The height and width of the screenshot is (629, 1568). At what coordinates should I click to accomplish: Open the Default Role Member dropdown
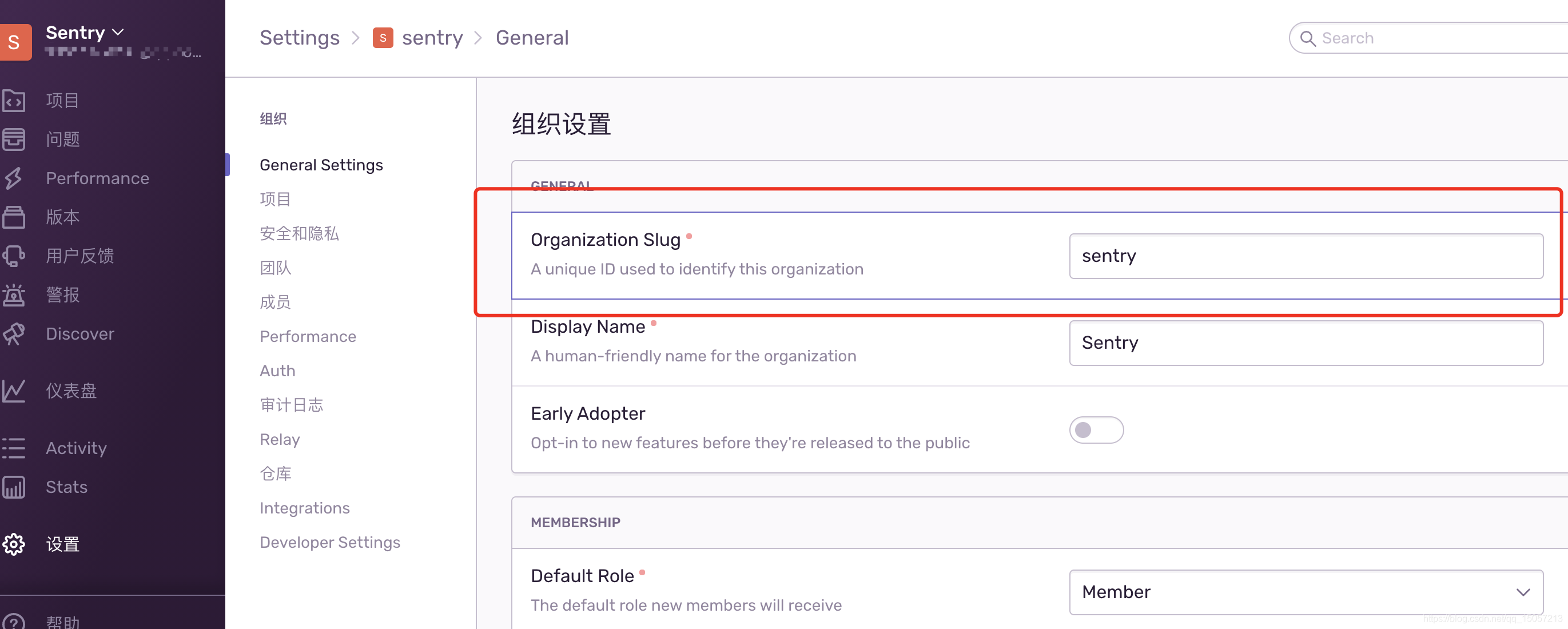click(x=1305, y=592)
